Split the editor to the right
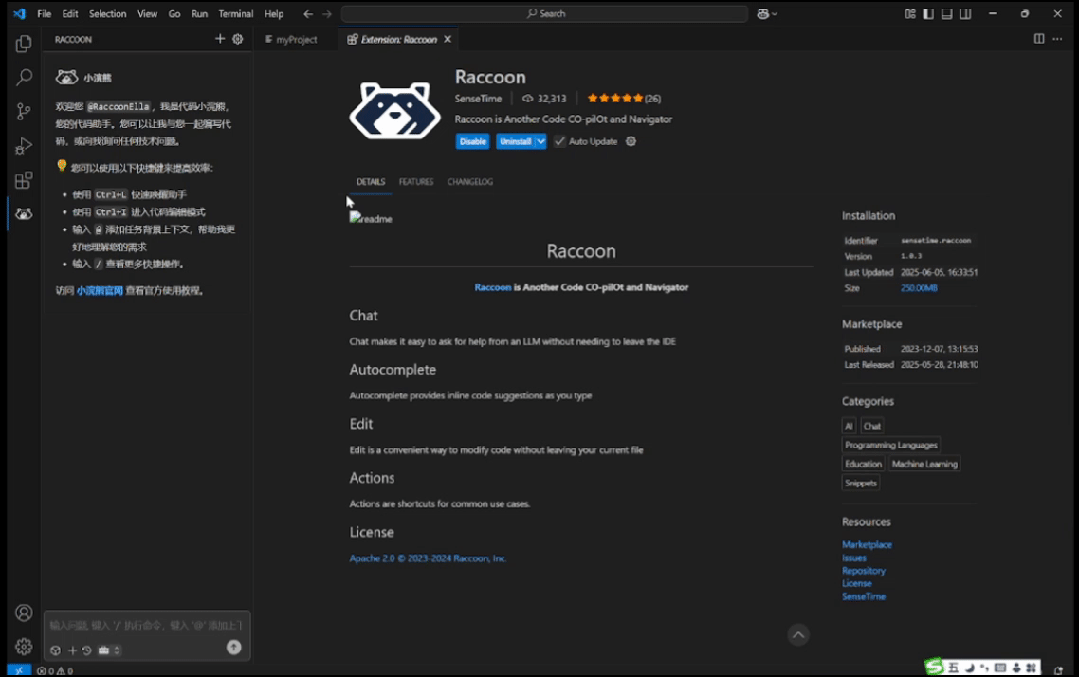Image resolution: width=1079 pixels, height=677 pixels. click(1038, 39)
